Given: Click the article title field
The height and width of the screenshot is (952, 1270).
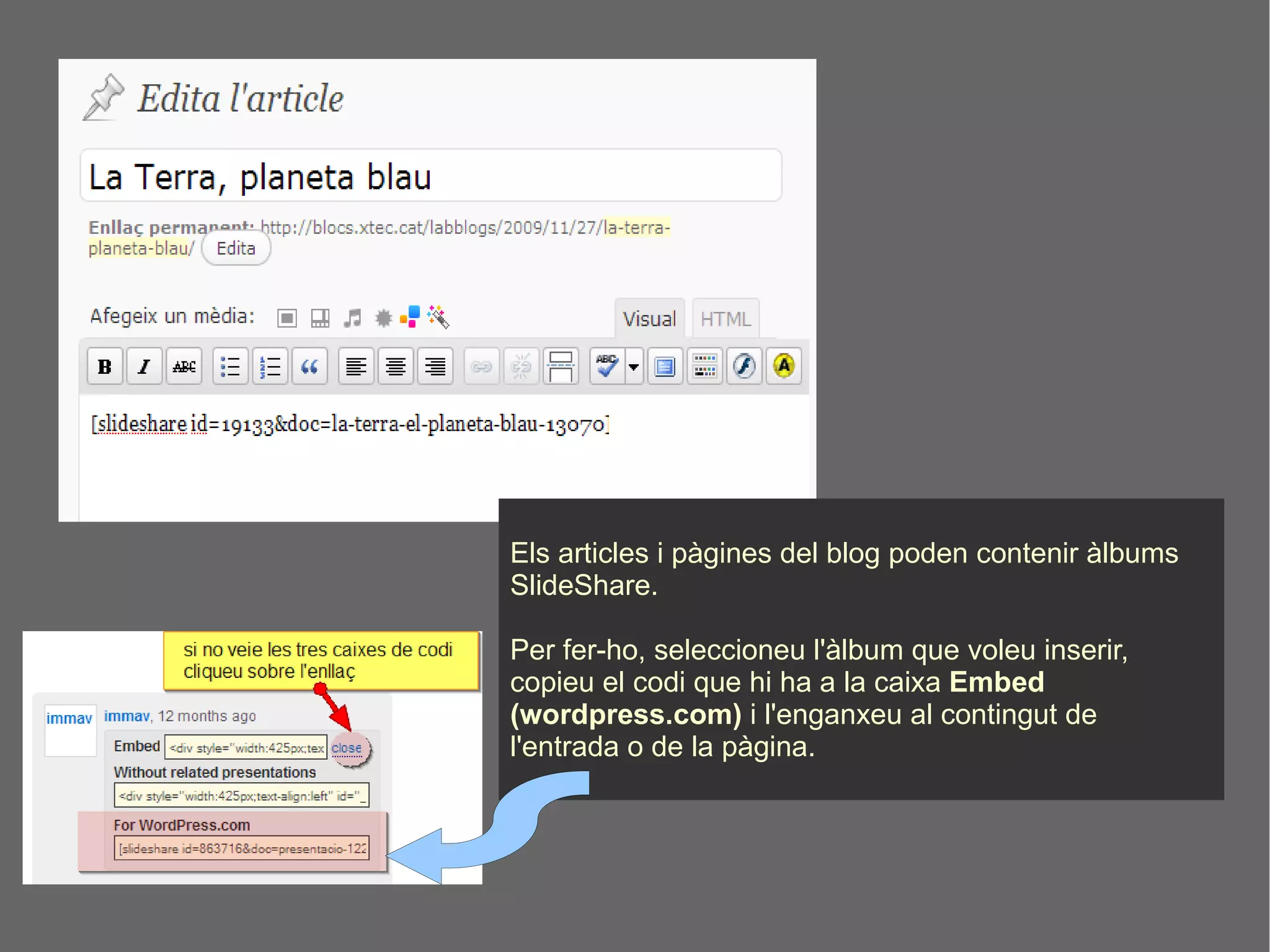Looking at the screenshot, I should [x=431, y=176].
